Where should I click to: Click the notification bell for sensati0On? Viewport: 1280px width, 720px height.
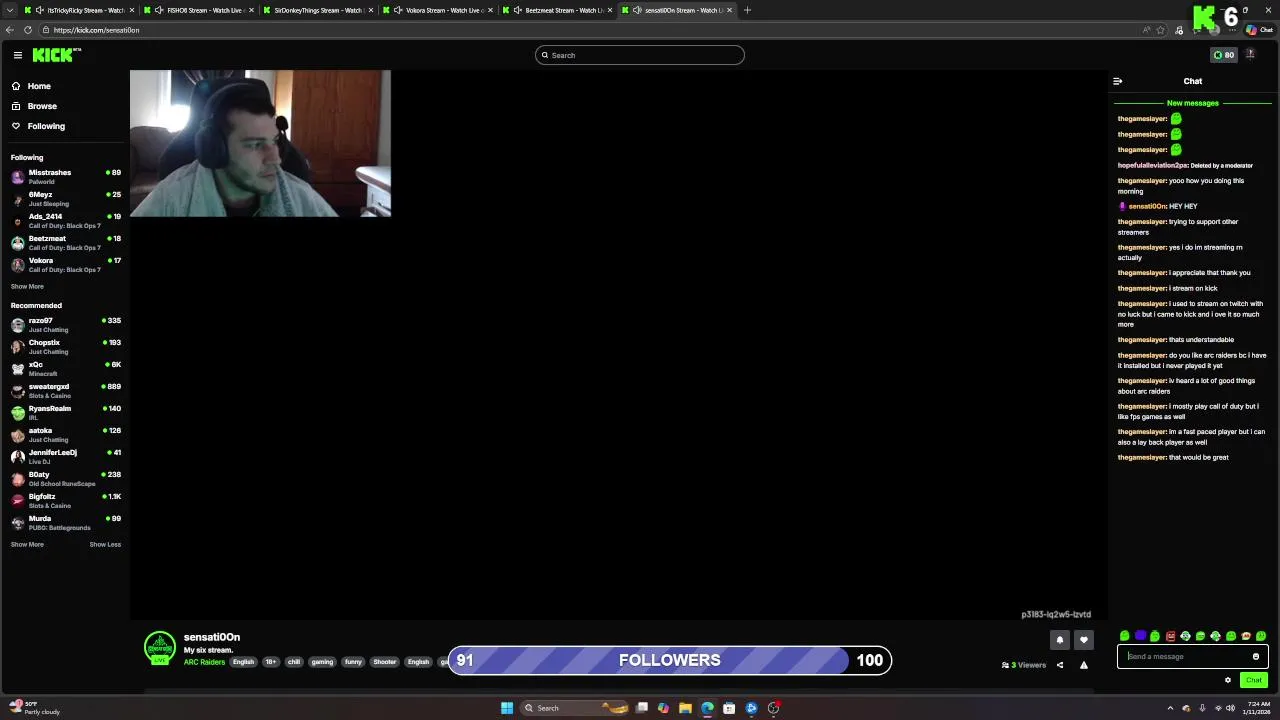click(x=1060, y=640)
